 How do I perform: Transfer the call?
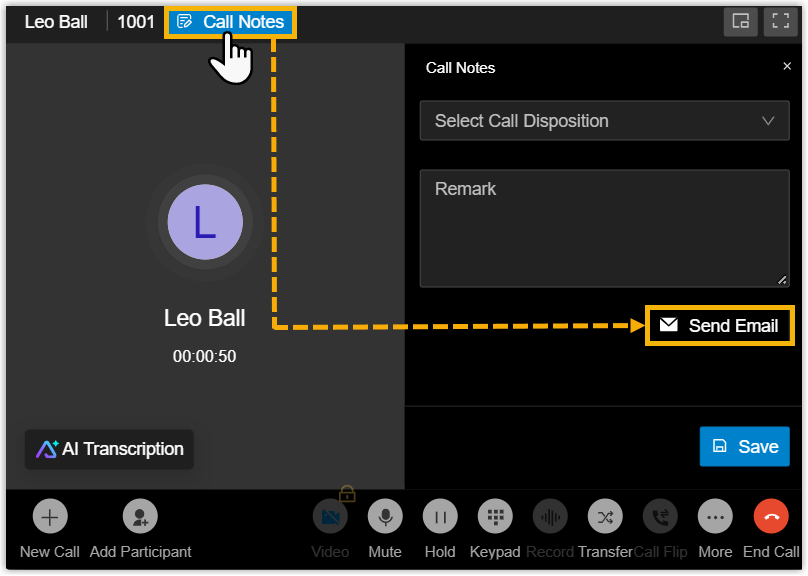605,517
